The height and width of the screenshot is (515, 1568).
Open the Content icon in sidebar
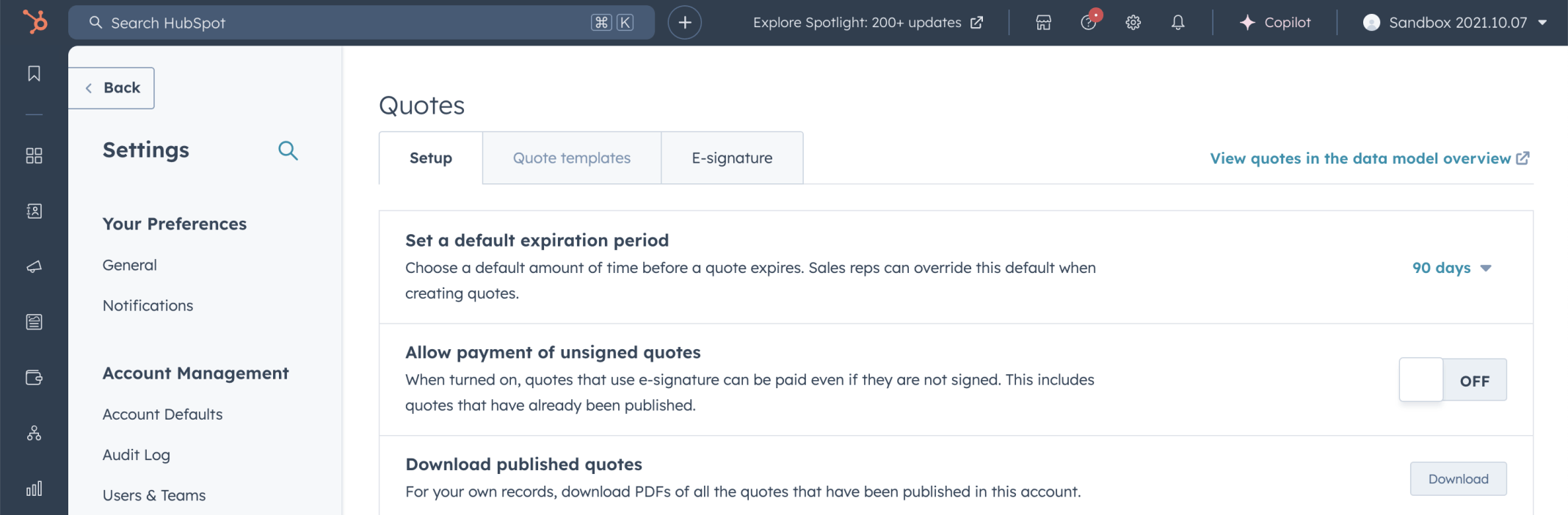coord(34,322)
